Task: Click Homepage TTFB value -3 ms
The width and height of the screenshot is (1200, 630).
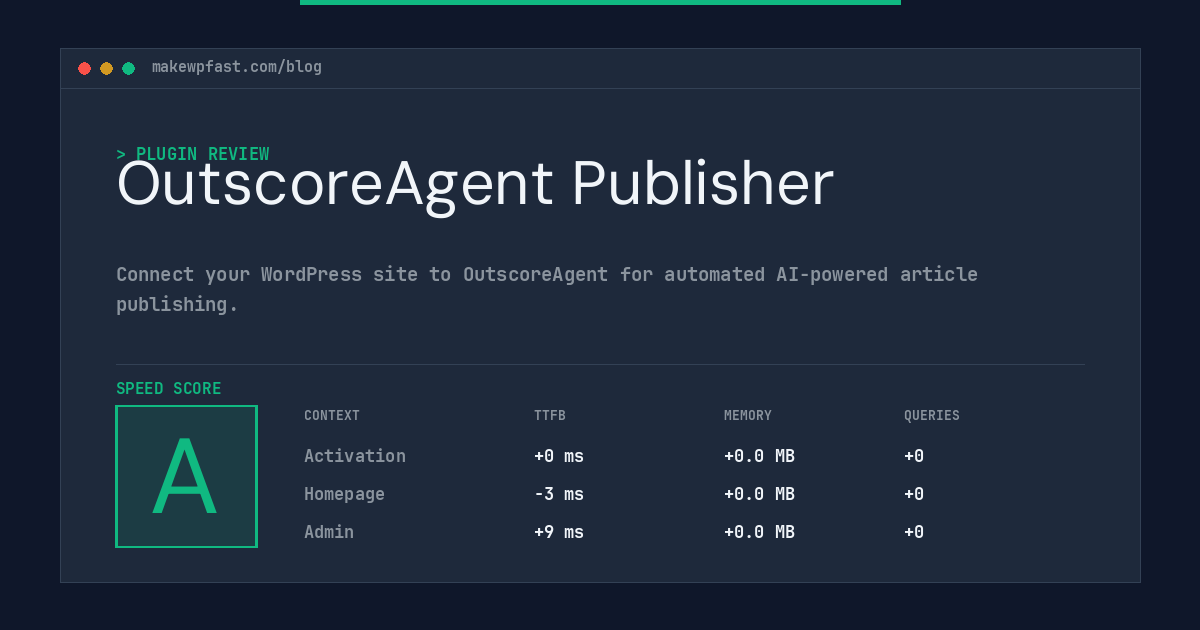Action: (559, 494)
